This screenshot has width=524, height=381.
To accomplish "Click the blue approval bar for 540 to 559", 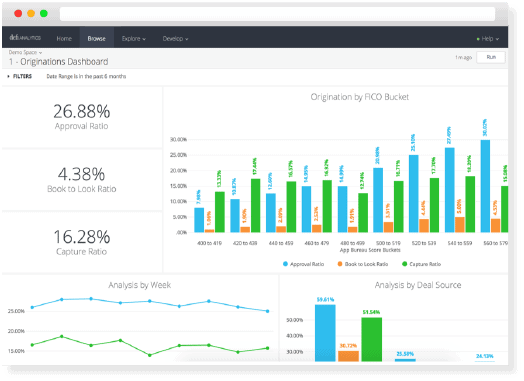I will (x=450, y=190).
